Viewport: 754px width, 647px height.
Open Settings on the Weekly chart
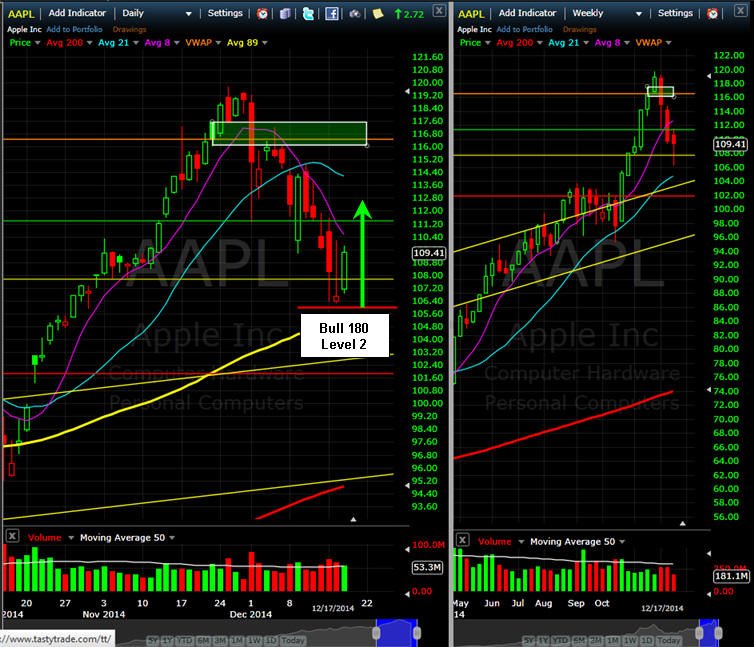click(x=675, y=13)
